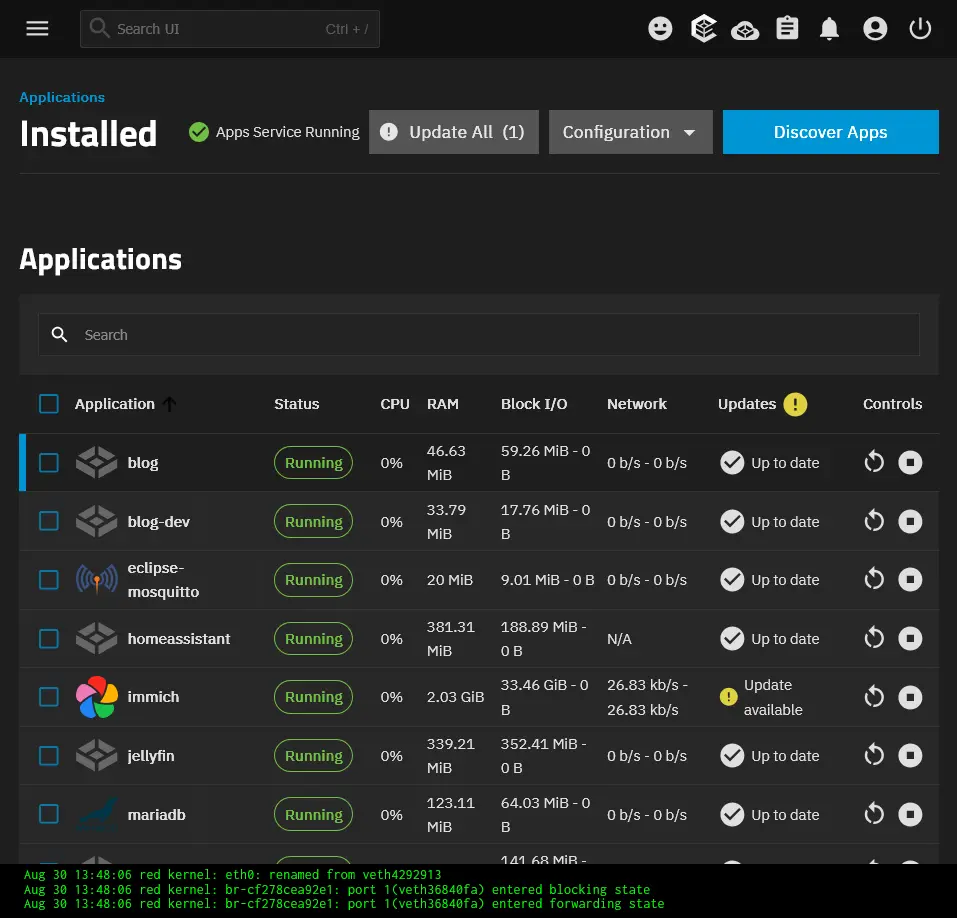The width and height of the screenshot is (957, 918).
Task: Stop the homeassistant app
Action: 909,638
